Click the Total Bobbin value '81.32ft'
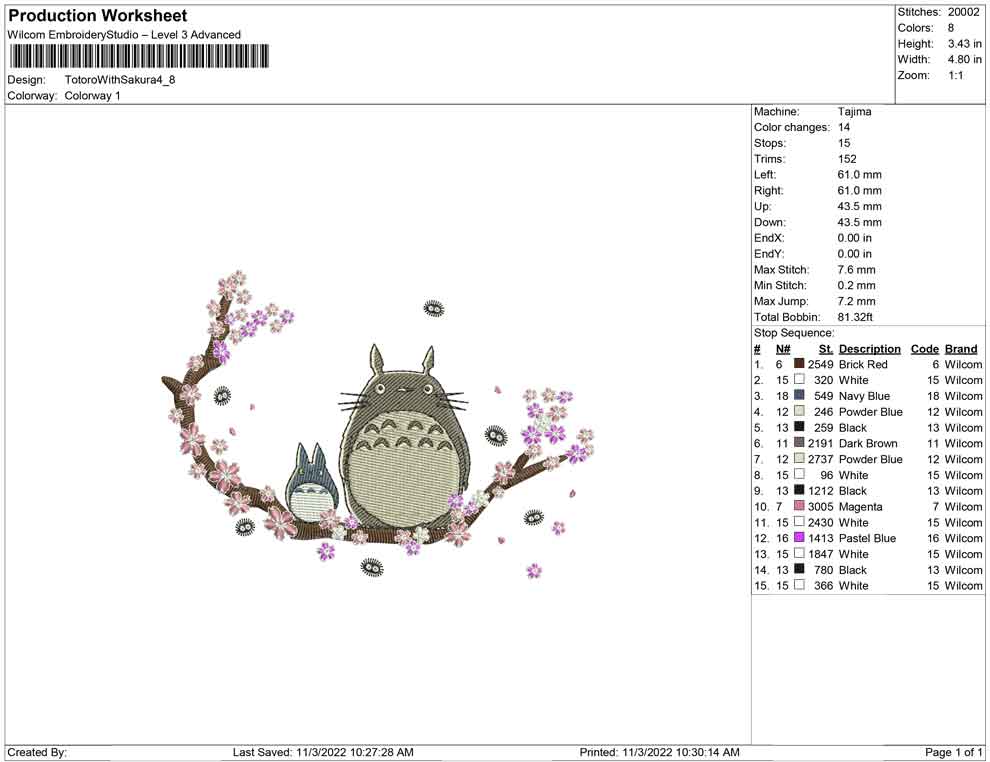This screenshot has height=762, width=990. [x=856, y=317]
